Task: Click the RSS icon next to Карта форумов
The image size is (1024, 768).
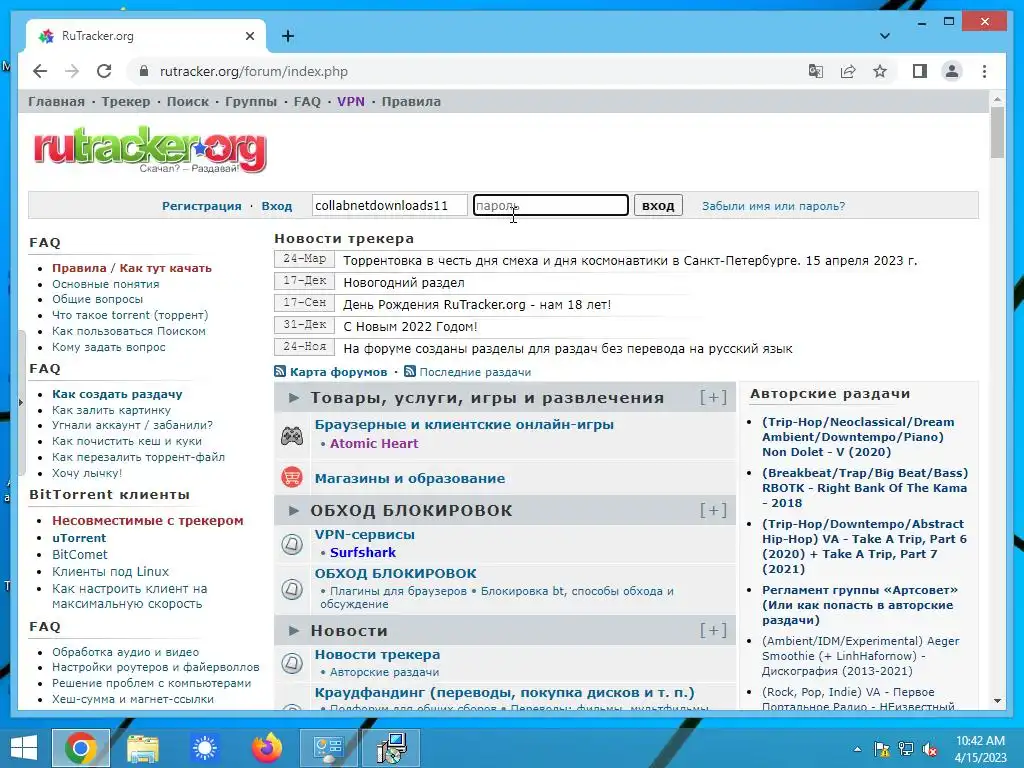Action: click(280, 372)
